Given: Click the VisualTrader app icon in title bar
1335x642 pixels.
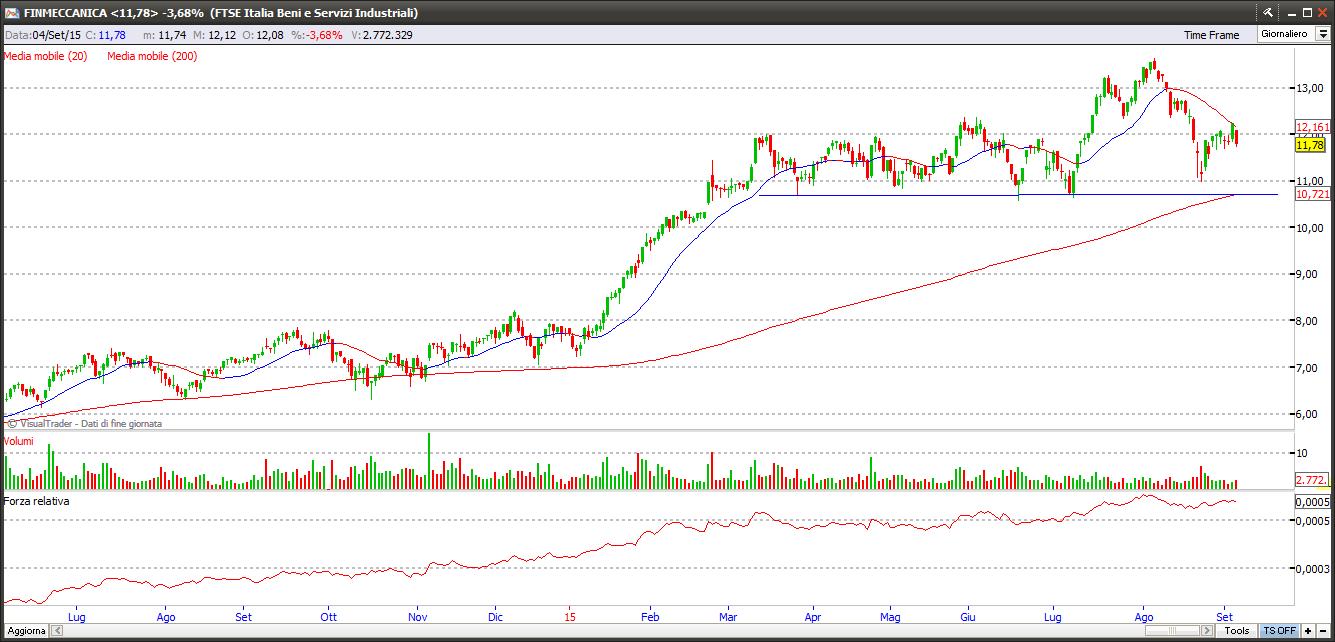Looking at the screenshot, I should click(11, 13).
